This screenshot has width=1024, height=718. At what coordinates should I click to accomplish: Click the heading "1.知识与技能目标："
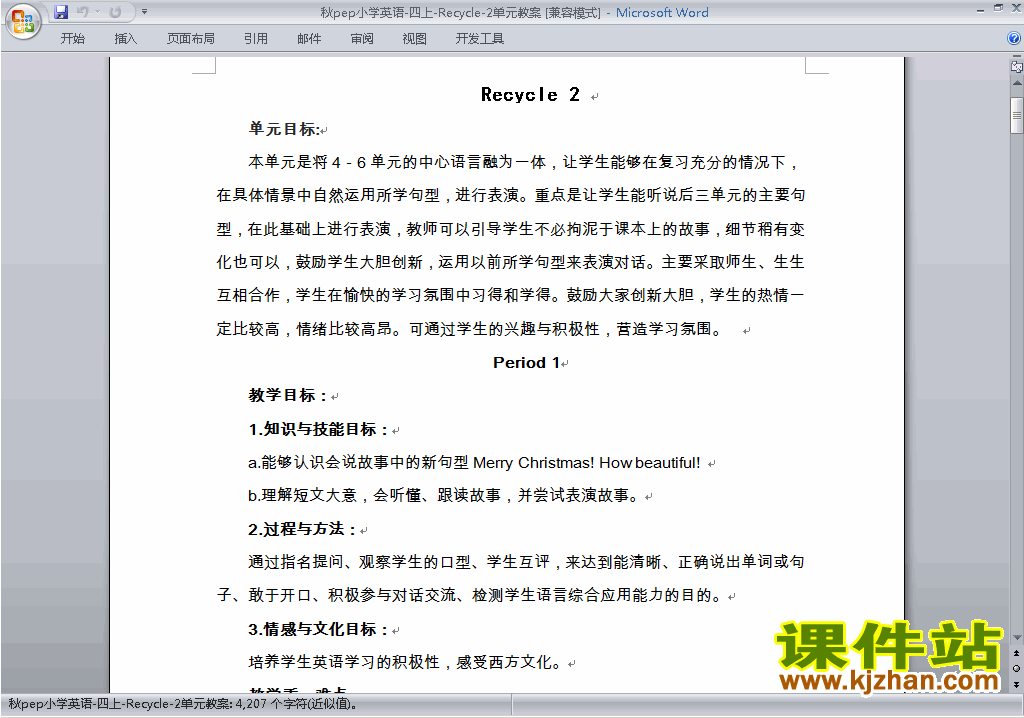pyautogui.click(x=320, y=429)
